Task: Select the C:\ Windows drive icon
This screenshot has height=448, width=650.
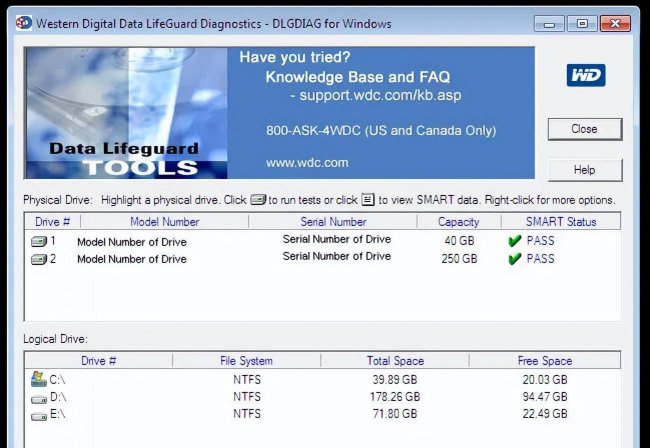Action: (39, 379)
